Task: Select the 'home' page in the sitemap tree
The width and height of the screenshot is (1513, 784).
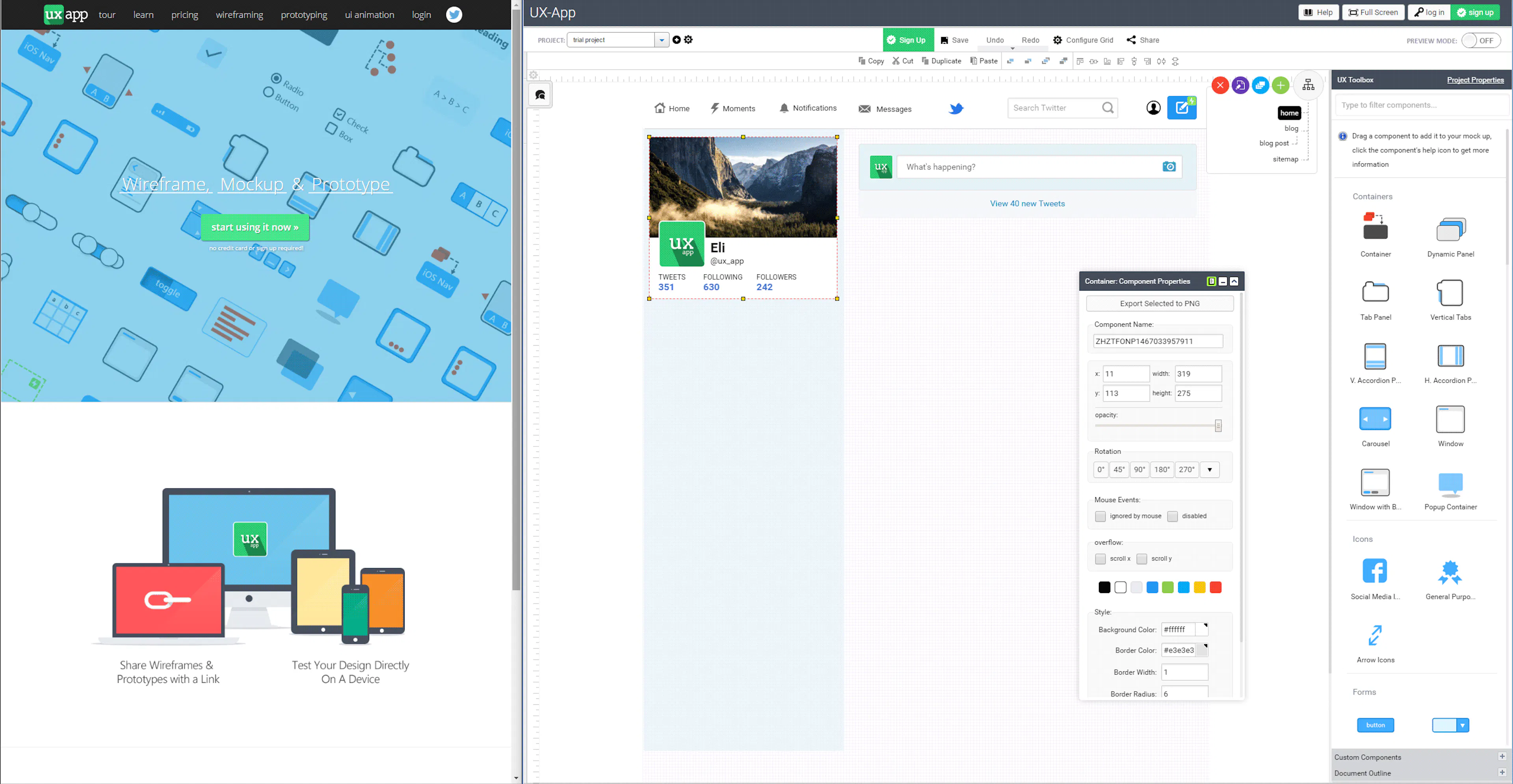Action: coord(1289,113)
